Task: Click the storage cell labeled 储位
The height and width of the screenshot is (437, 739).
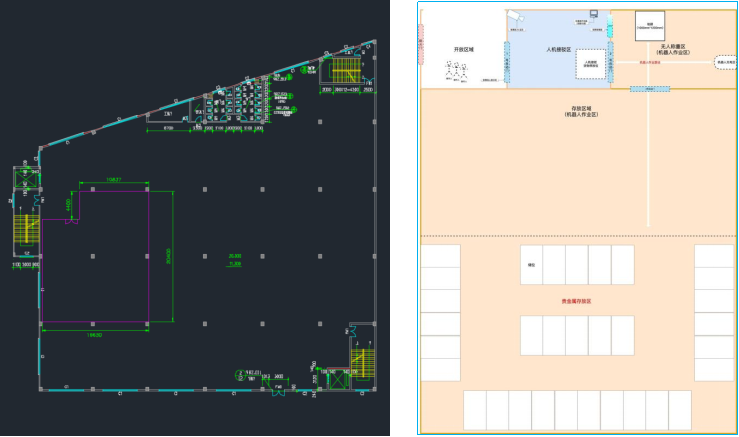Action: [531, 266]
